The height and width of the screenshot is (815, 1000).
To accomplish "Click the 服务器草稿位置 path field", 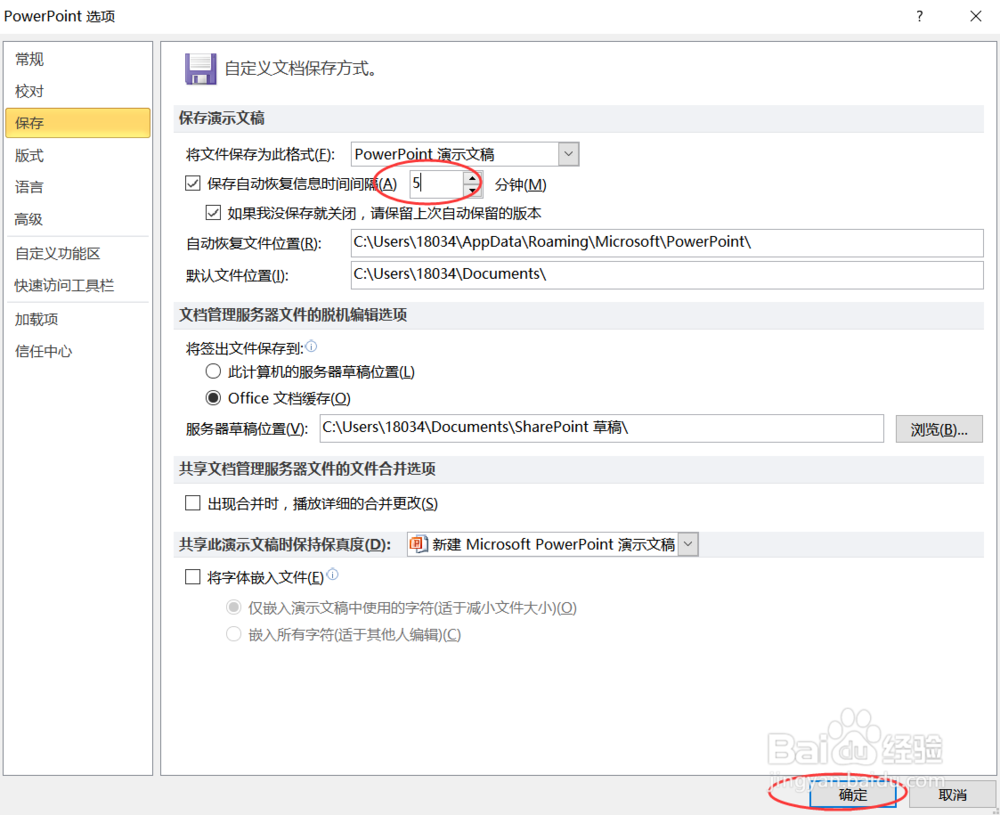I will pyautogui.click(x=601, y=428).
